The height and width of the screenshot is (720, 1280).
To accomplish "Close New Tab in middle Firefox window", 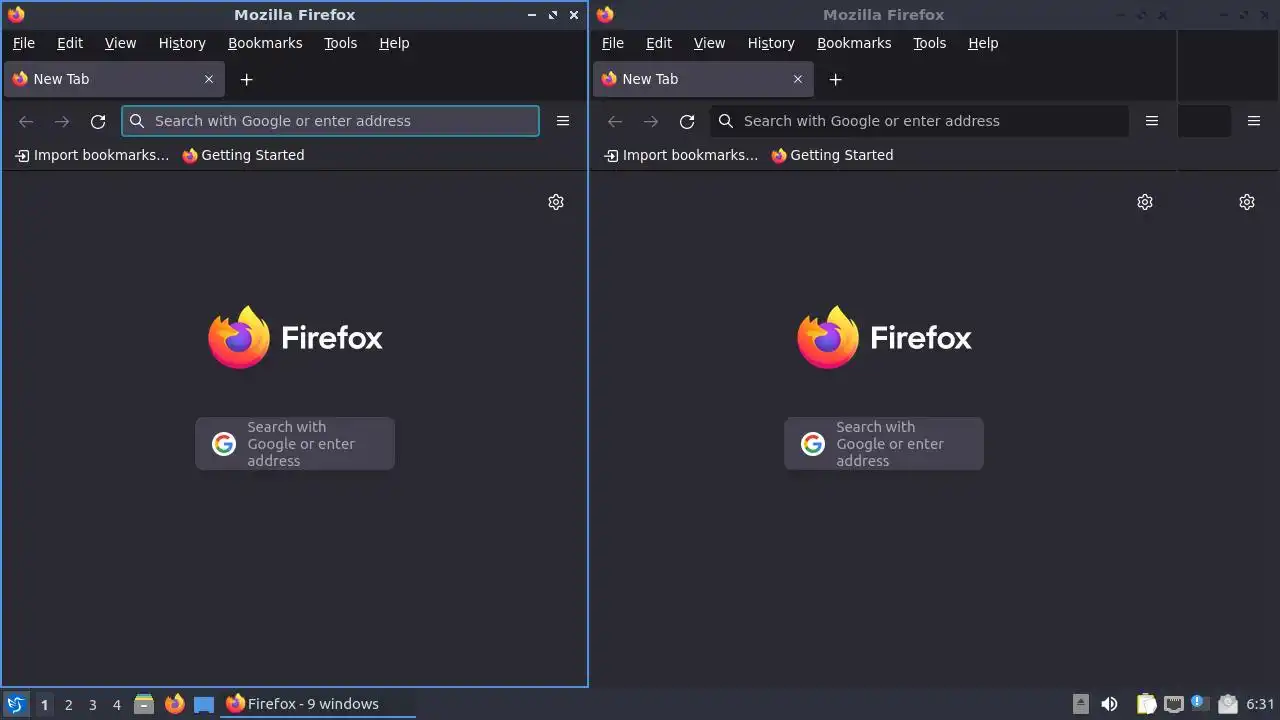I will 798,79.
